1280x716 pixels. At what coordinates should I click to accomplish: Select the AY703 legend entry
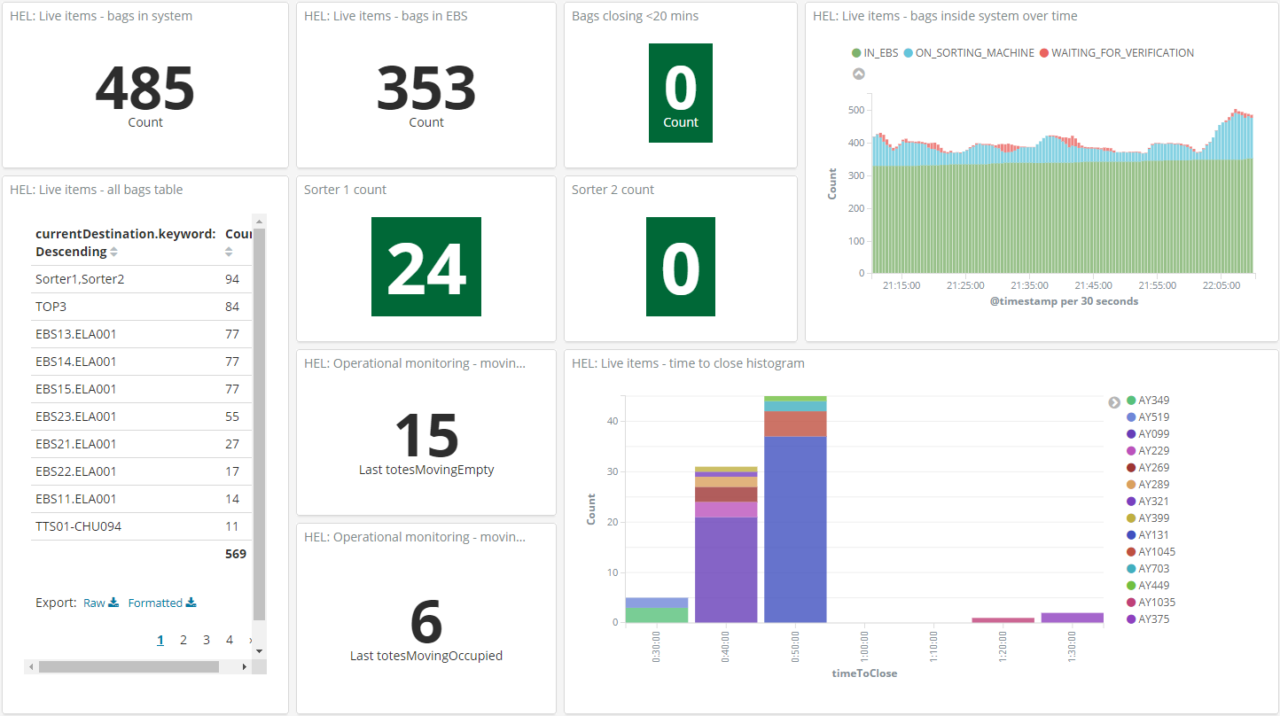tap(1147, 569)
